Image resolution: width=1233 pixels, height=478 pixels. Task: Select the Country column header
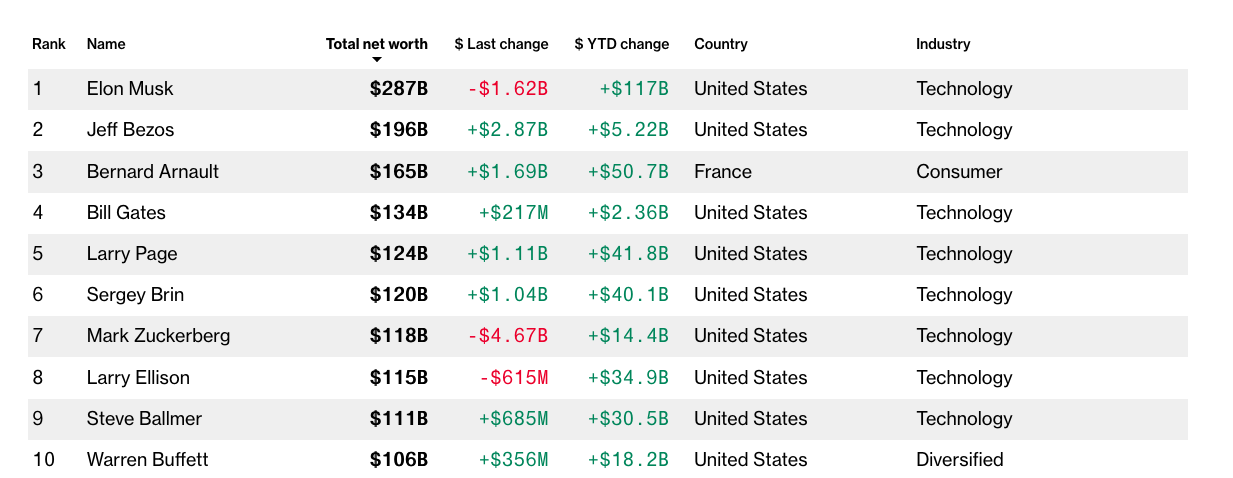(x=720, y=44)
